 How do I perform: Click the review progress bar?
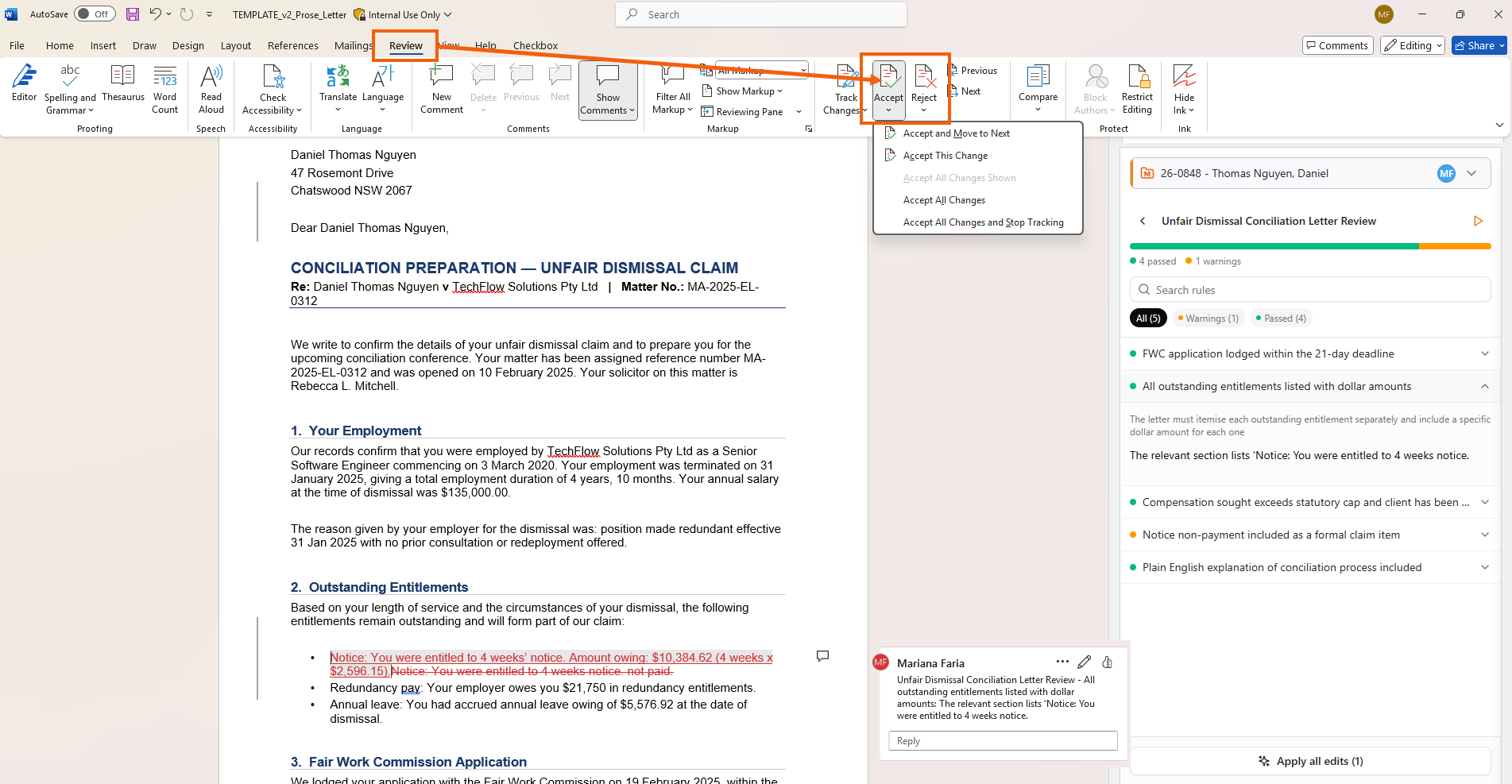[x=1309, y=246]
